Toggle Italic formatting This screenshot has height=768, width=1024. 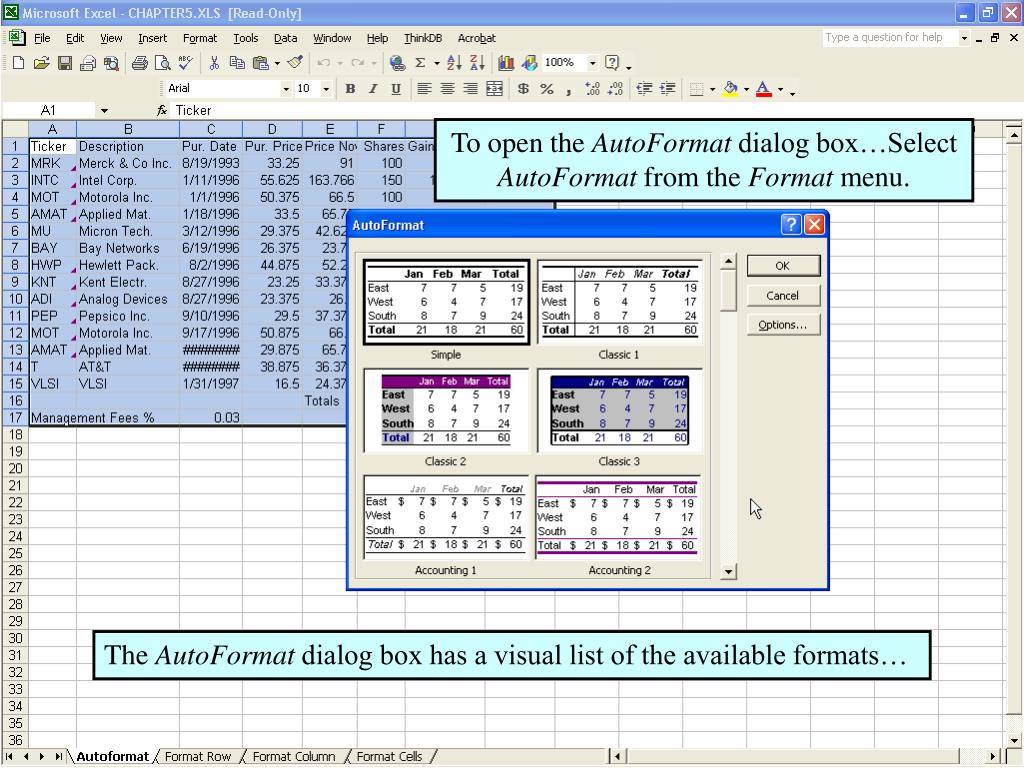[373, 89]
